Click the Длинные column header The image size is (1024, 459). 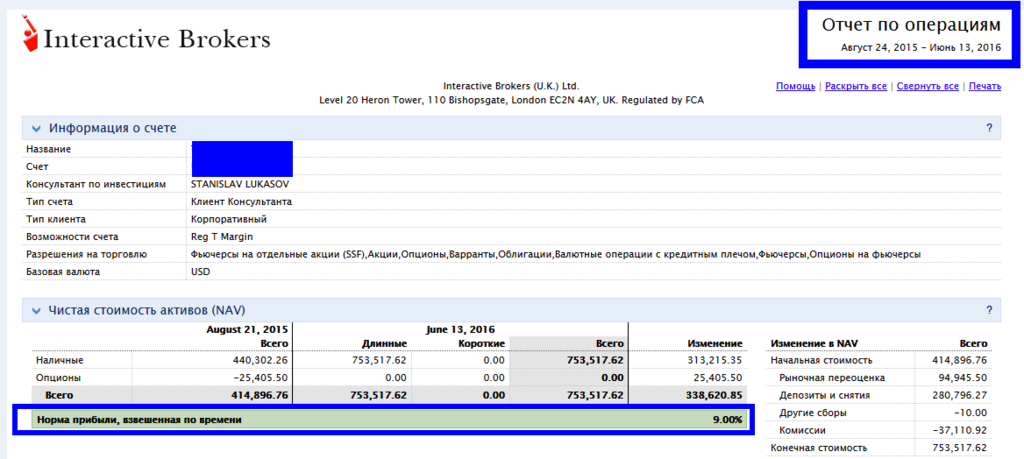point(383,343)
